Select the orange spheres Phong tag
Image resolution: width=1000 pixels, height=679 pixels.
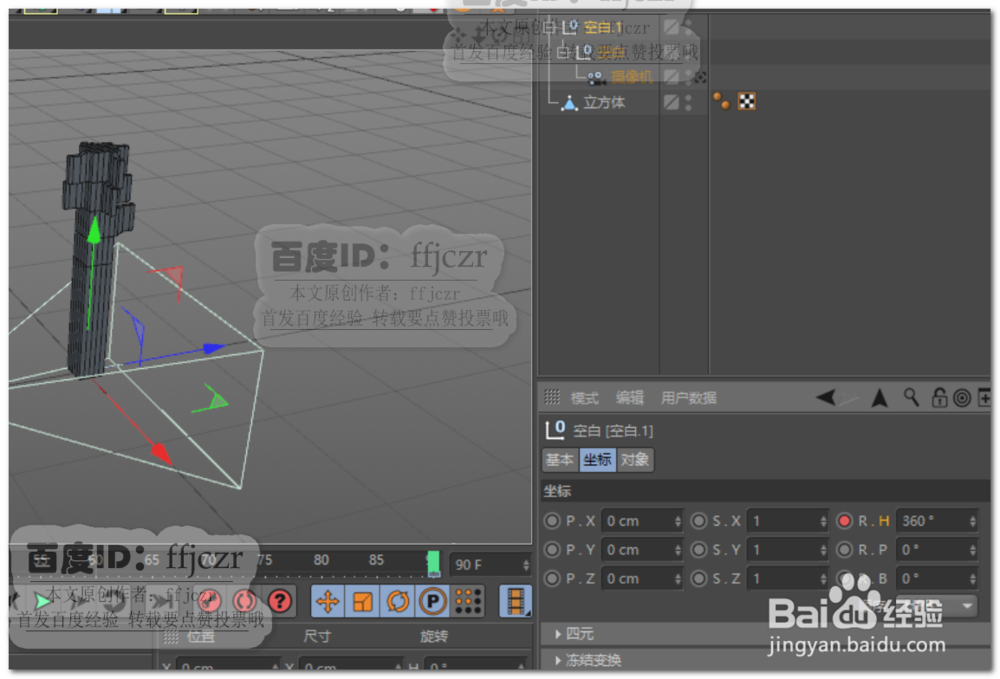click(x=721, y=101)
